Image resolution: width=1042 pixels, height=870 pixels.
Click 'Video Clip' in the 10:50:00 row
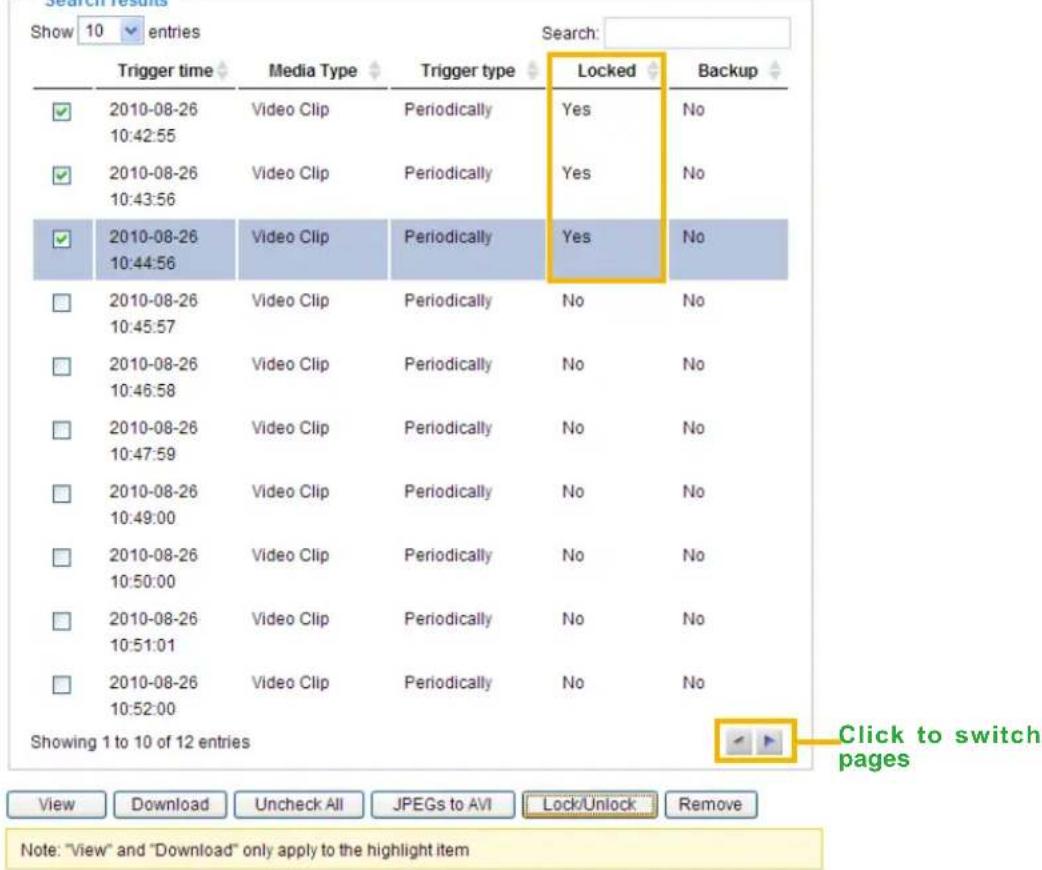[290, 555]
